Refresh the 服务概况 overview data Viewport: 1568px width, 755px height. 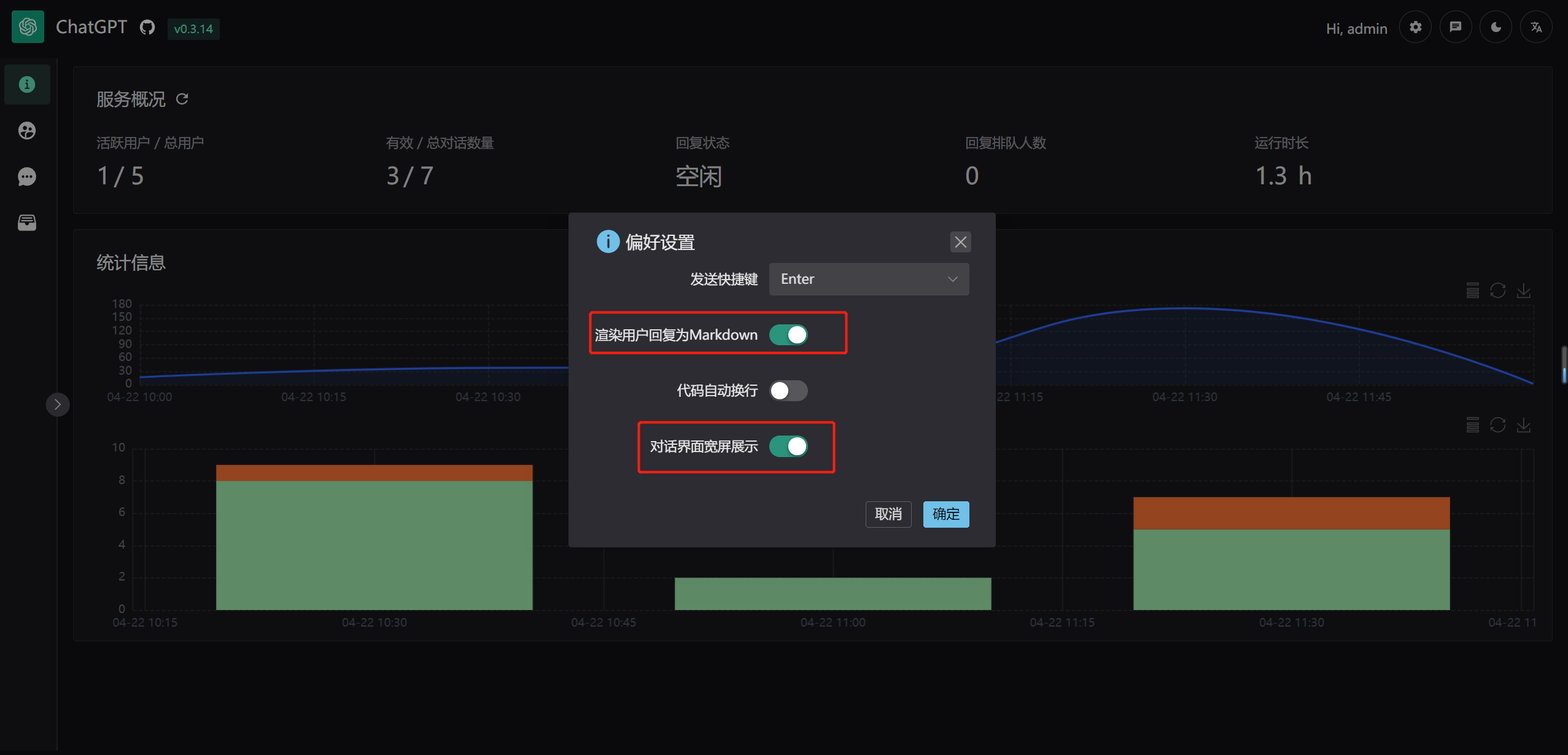pyautogui.click(x=182, y=99)
